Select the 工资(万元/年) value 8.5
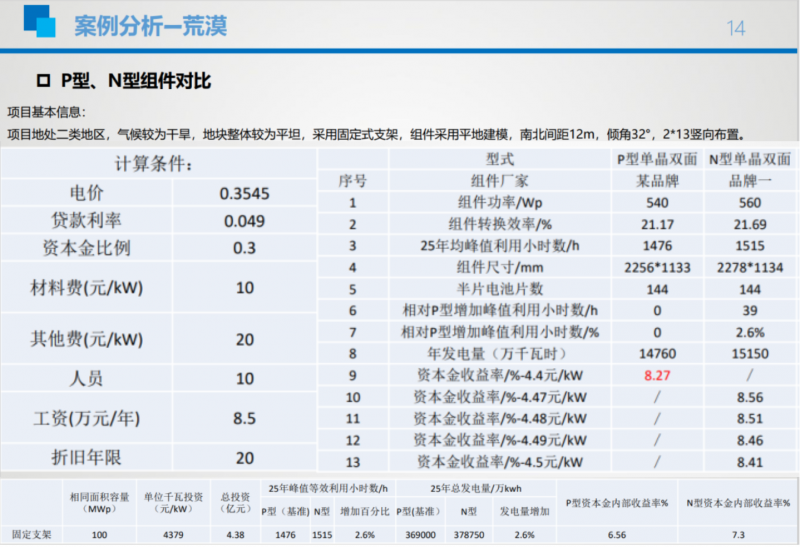800x547 pixels. (245, 418)
